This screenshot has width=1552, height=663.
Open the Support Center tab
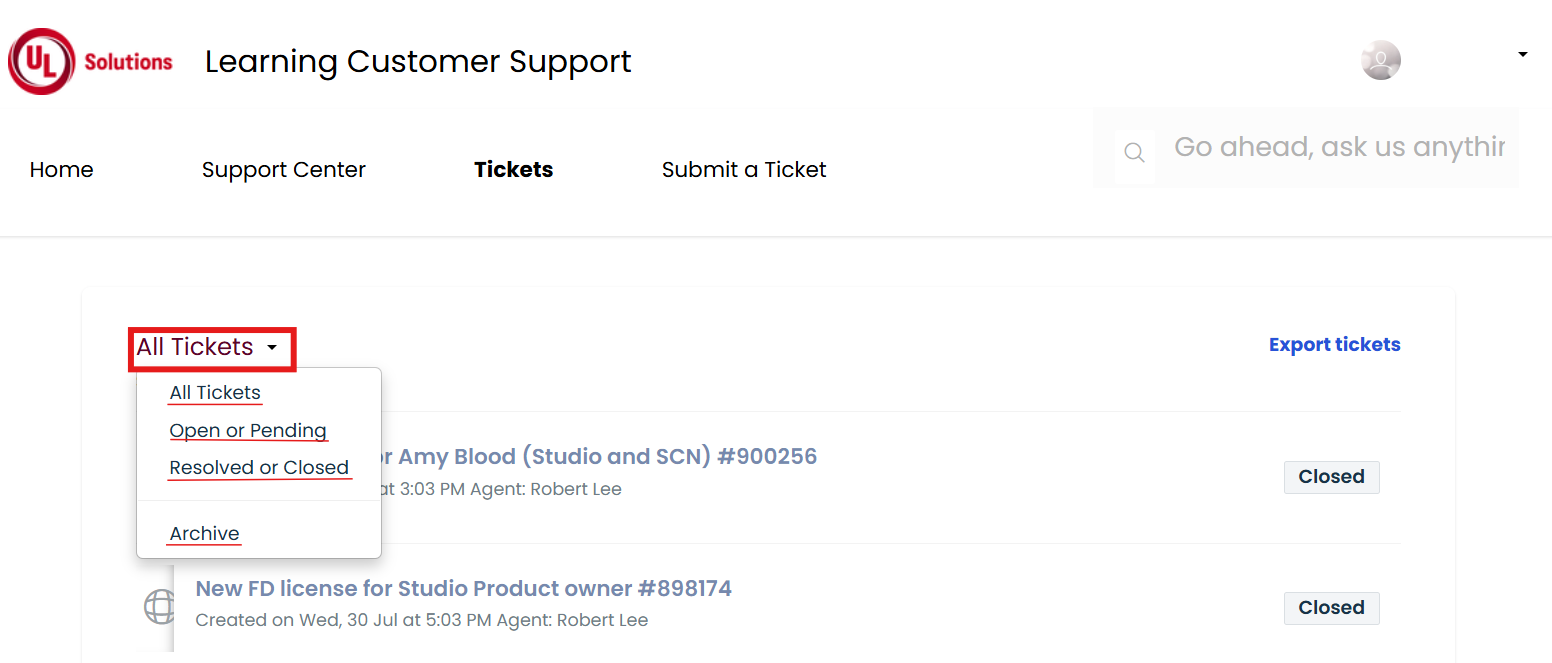coord(284,170)
